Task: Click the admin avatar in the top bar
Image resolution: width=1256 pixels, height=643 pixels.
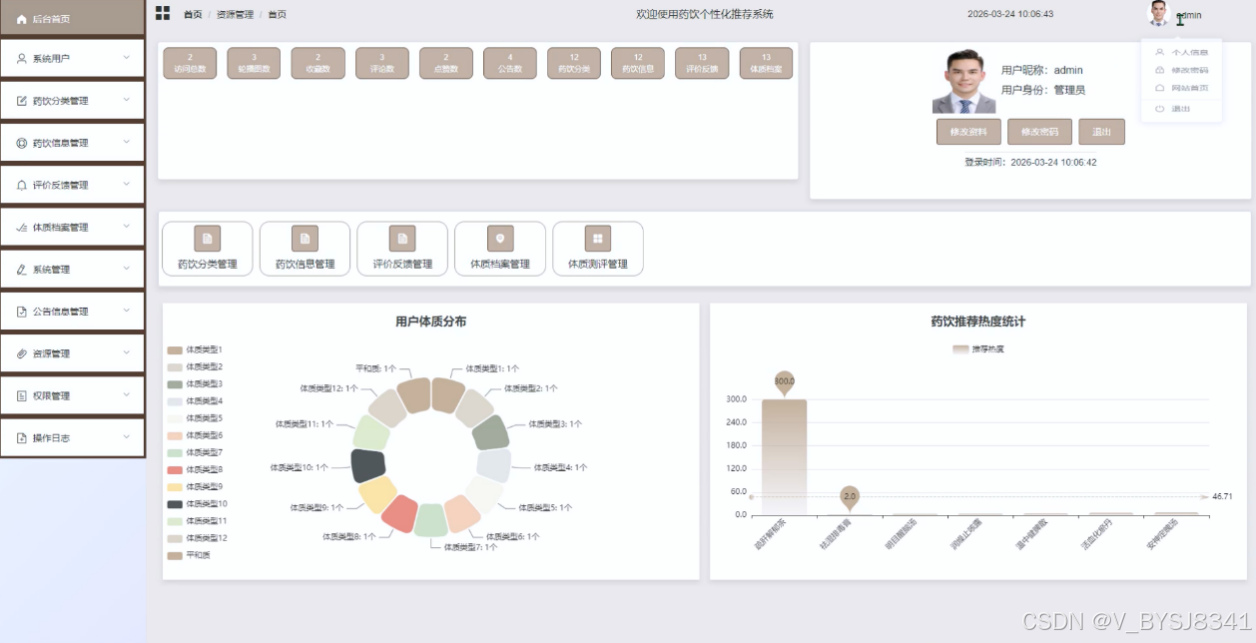Action: click(x=1158, y=13)
